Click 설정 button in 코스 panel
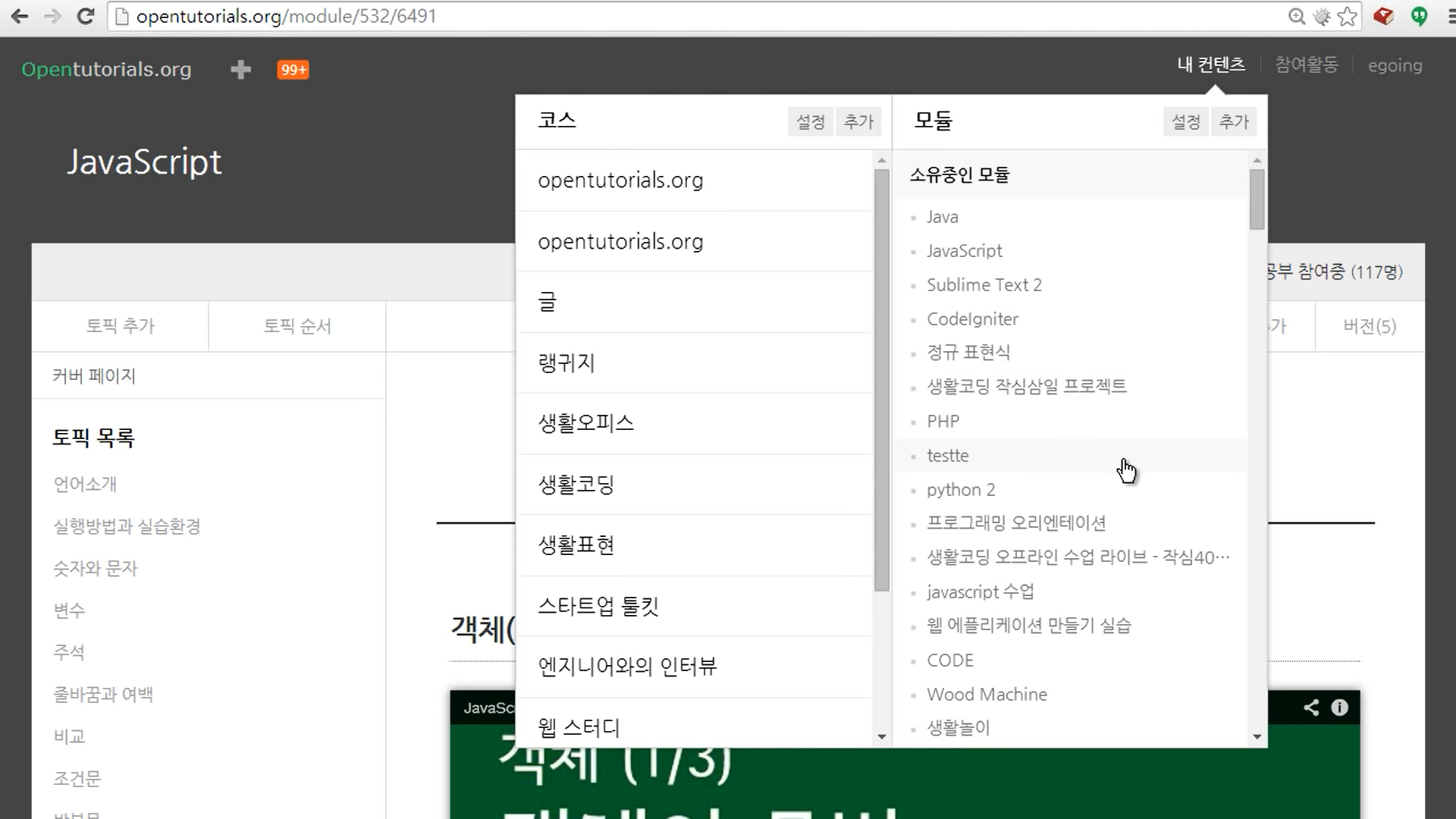The width and height of the screenshot is (1456, 819). (810, 121)
